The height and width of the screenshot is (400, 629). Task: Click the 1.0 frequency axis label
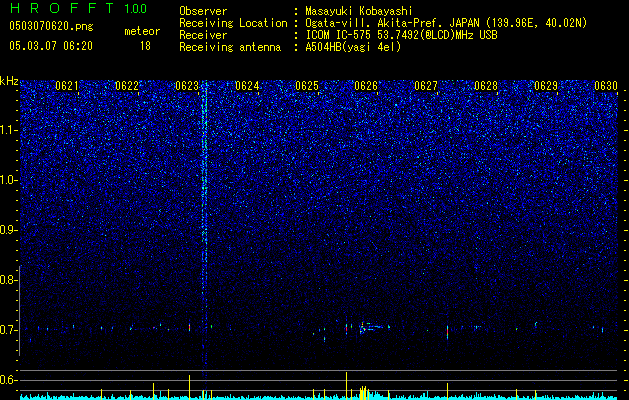coord(8,180)
